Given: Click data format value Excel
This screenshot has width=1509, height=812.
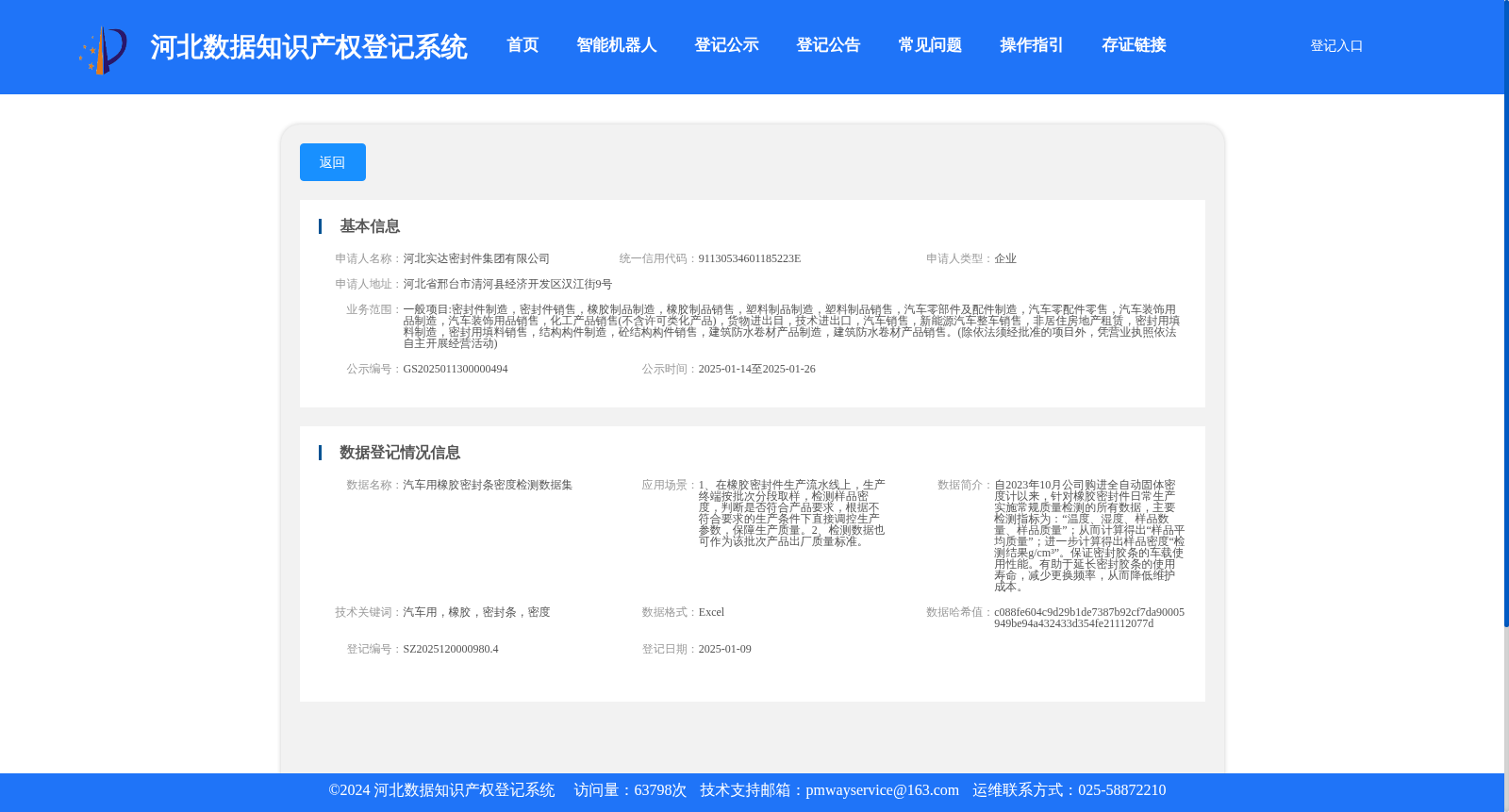Looking at the screenshot, I should click(711, 612).
